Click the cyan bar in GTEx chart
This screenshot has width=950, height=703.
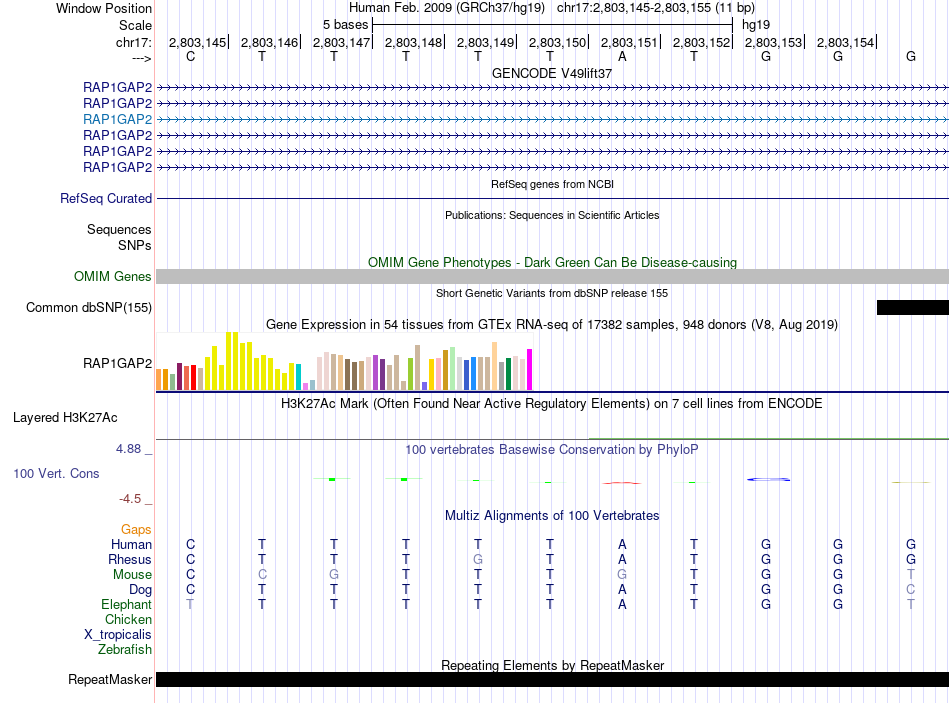(298, 376)
